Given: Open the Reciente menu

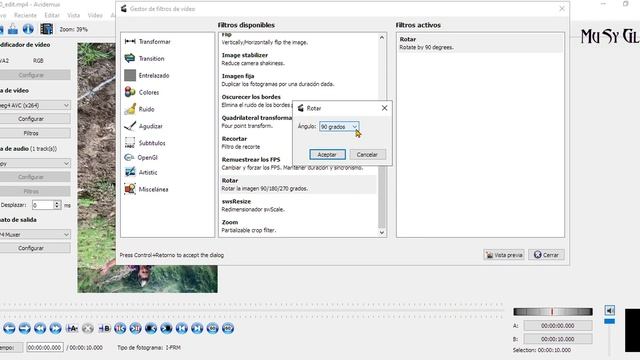Looking at the screenshot, I should [25, 15].
